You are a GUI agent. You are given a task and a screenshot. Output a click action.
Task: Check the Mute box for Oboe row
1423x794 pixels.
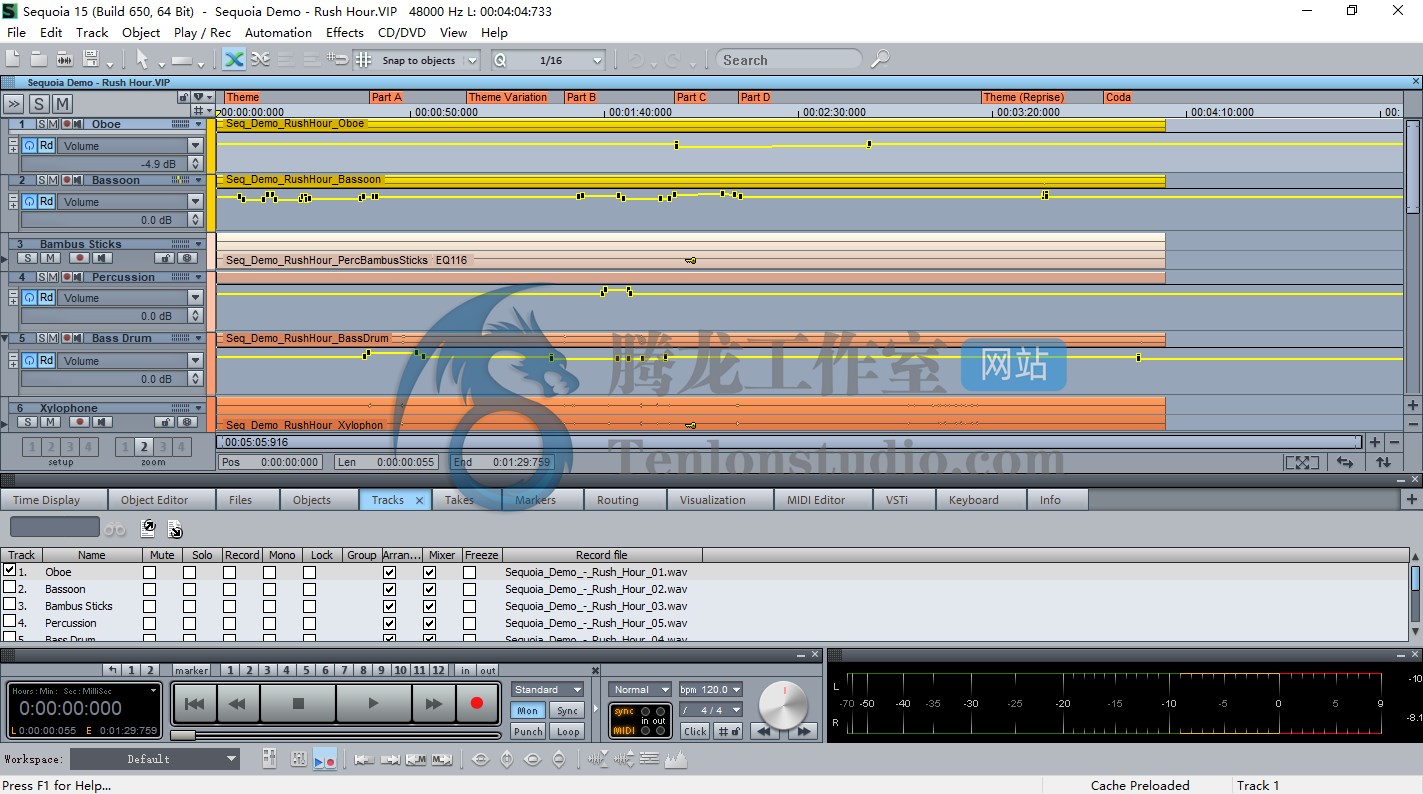click(149, 573)
